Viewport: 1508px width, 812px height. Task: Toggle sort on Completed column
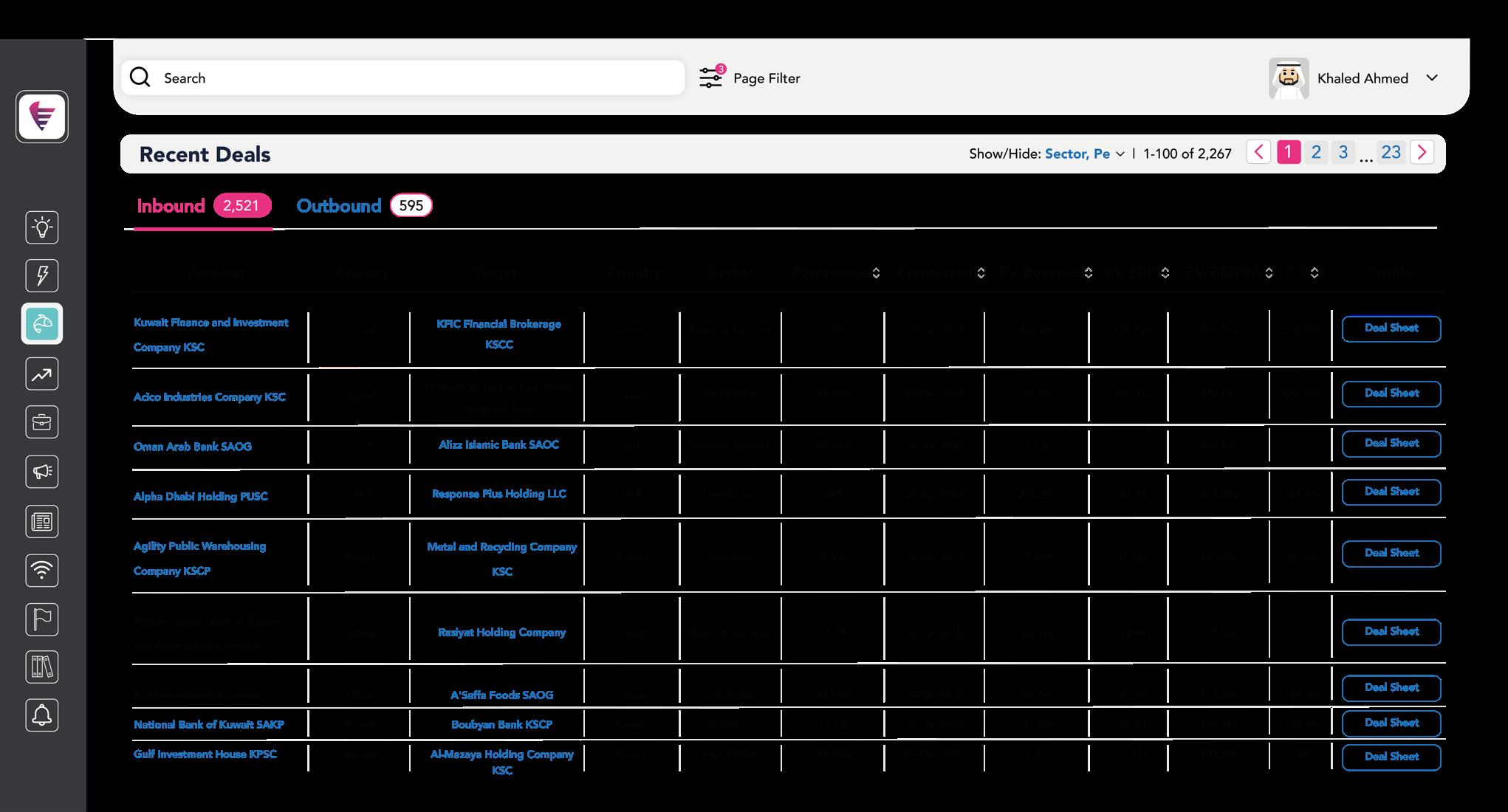click(x=981, y=273)
